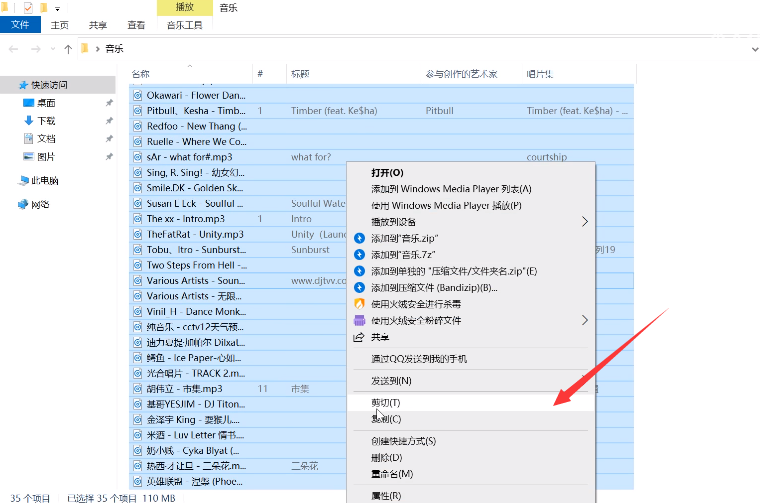Click the properties checkmark icon in title bar
This screenshot has width=760, height=503.
pos(28,8)
